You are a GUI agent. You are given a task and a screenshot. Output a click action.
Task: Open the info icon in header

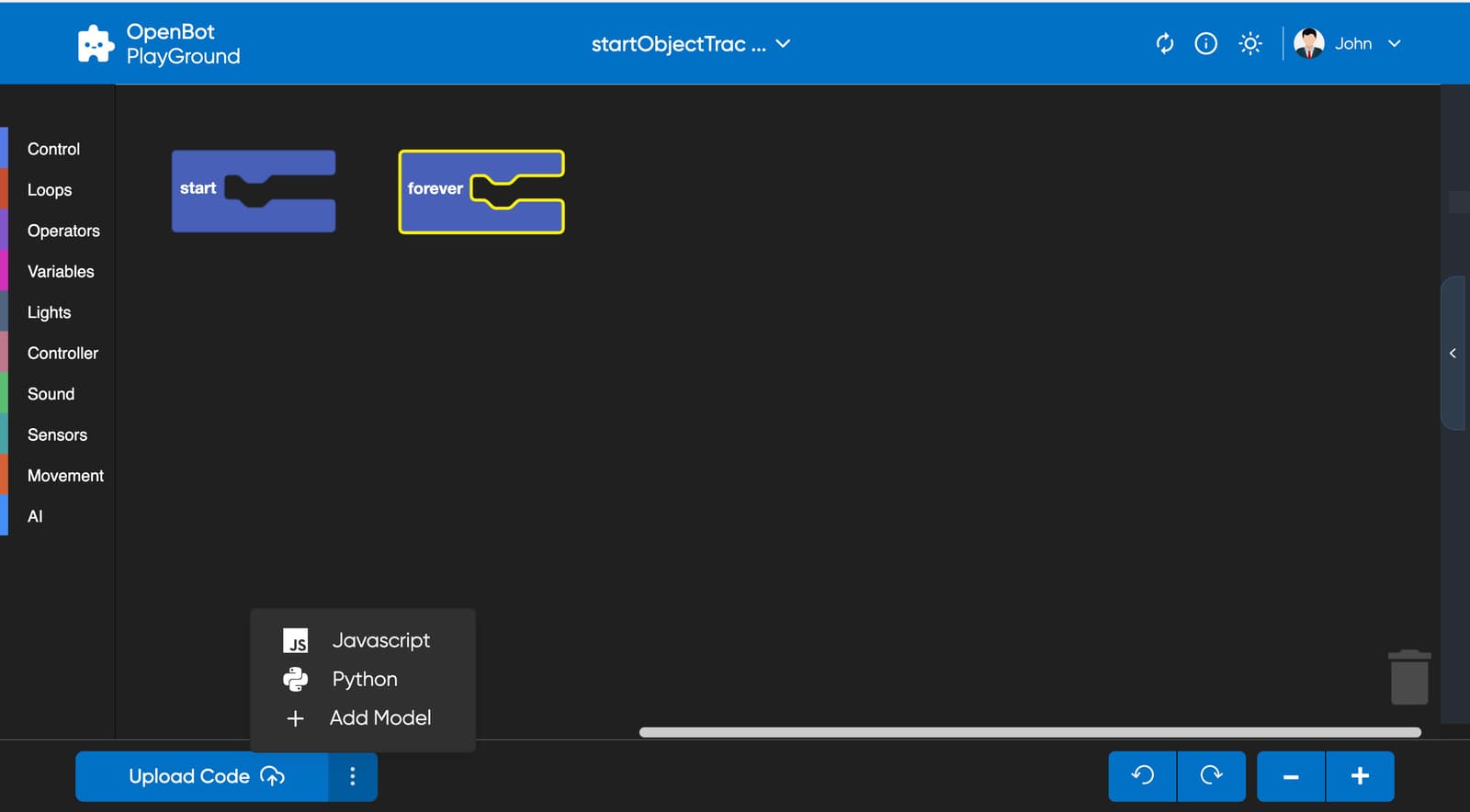1206,43
